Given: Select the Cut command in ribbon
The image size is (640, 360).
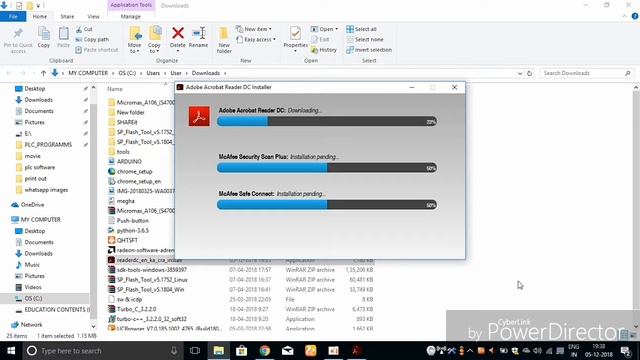Looking at the screenshot, I should coord(84,29).
